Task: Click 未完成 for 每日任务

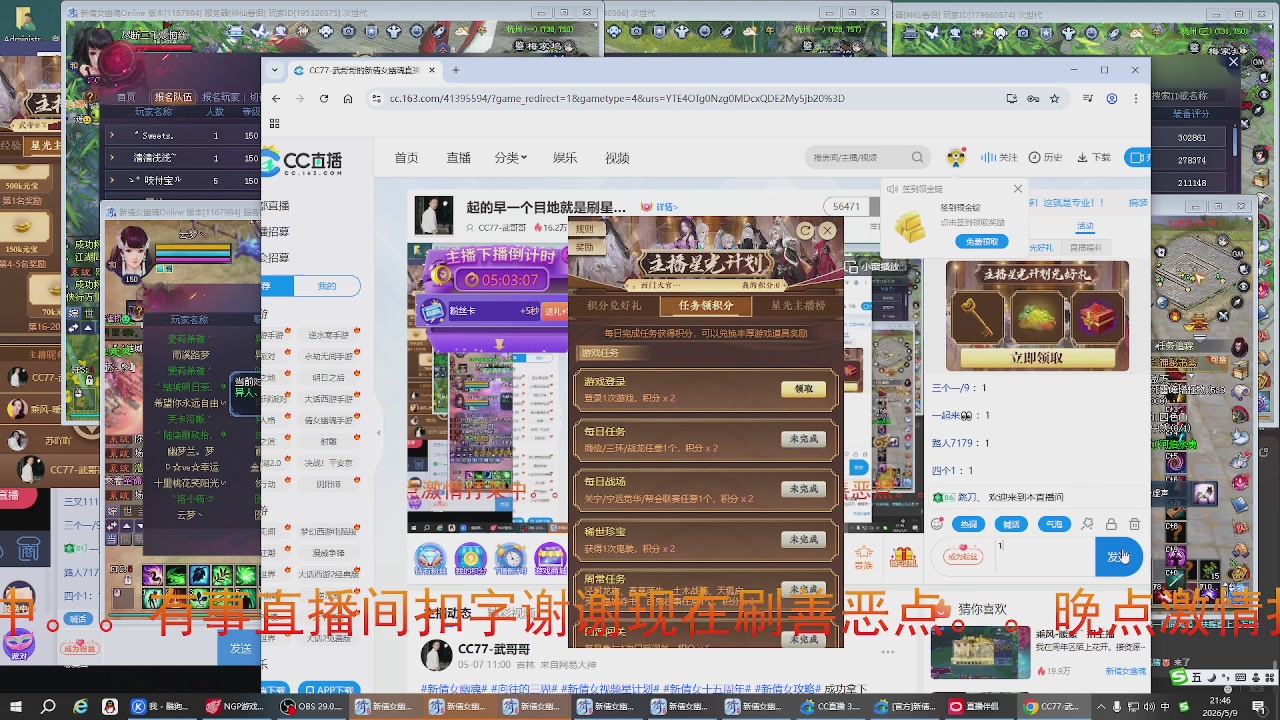Action: pos(804,439)
